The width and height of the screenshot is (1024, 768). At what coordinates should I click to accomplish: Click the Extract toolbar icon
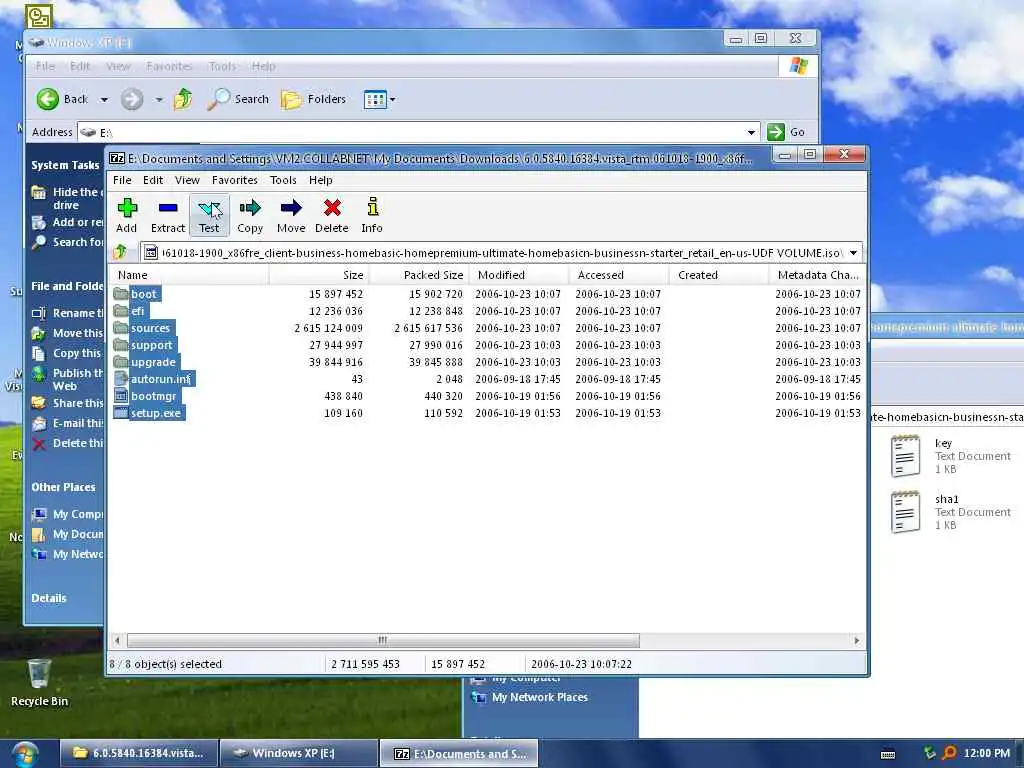(x=168, y=215)
